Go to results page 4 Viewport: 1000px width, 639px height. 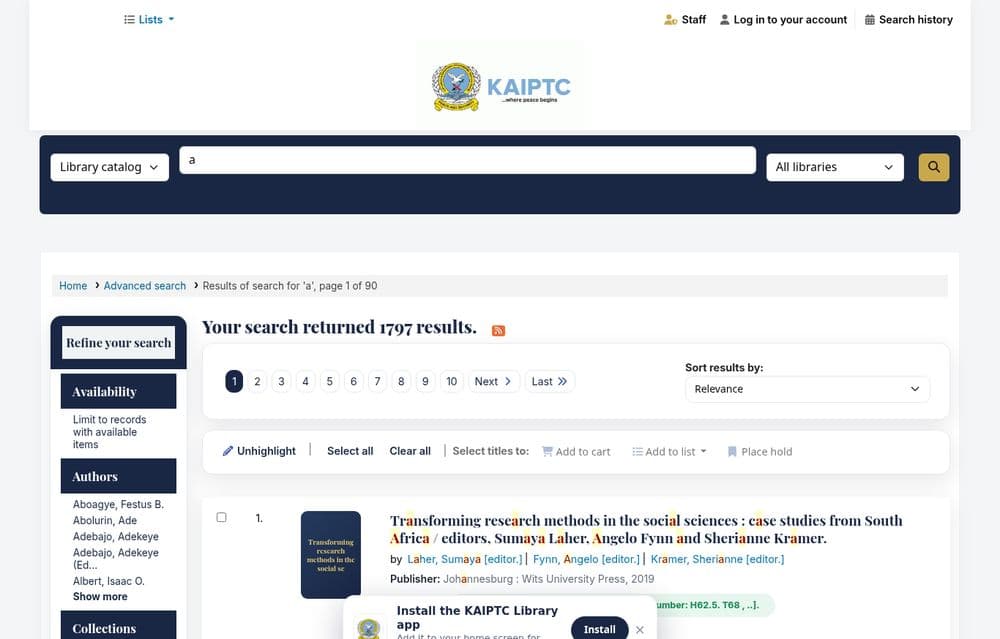[305, 381]
